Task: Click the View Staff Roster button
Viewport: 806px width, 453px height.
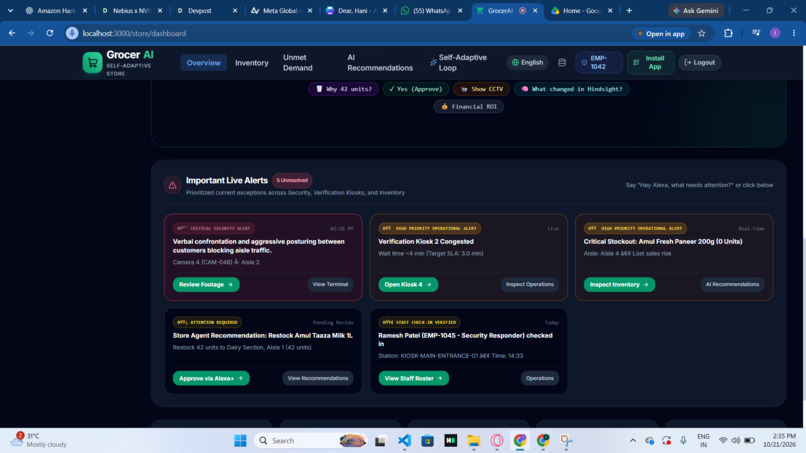Action: point(414,378)
